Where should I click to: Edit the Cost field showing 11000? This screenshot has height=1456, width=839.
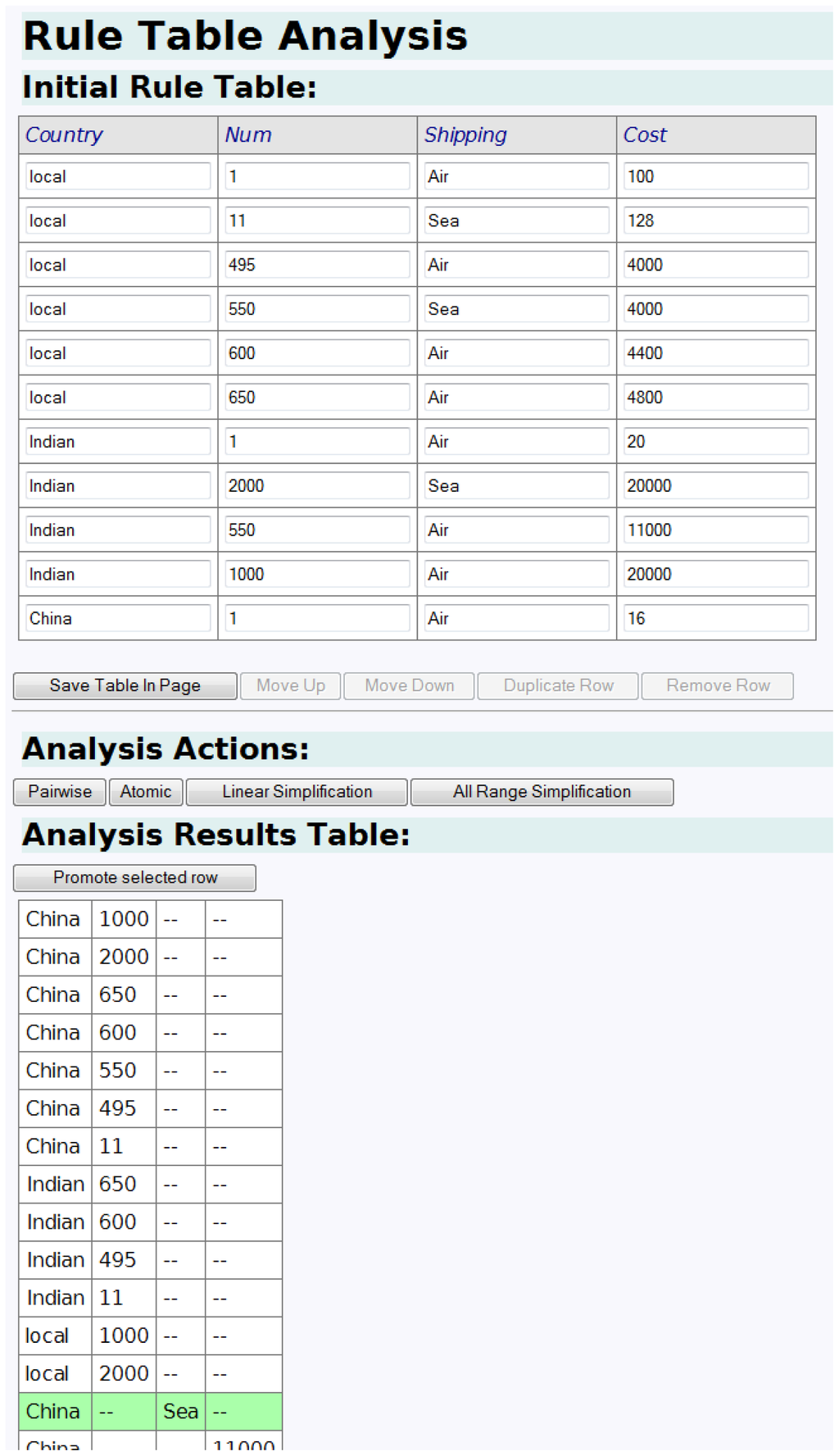[x=715, y=530]
